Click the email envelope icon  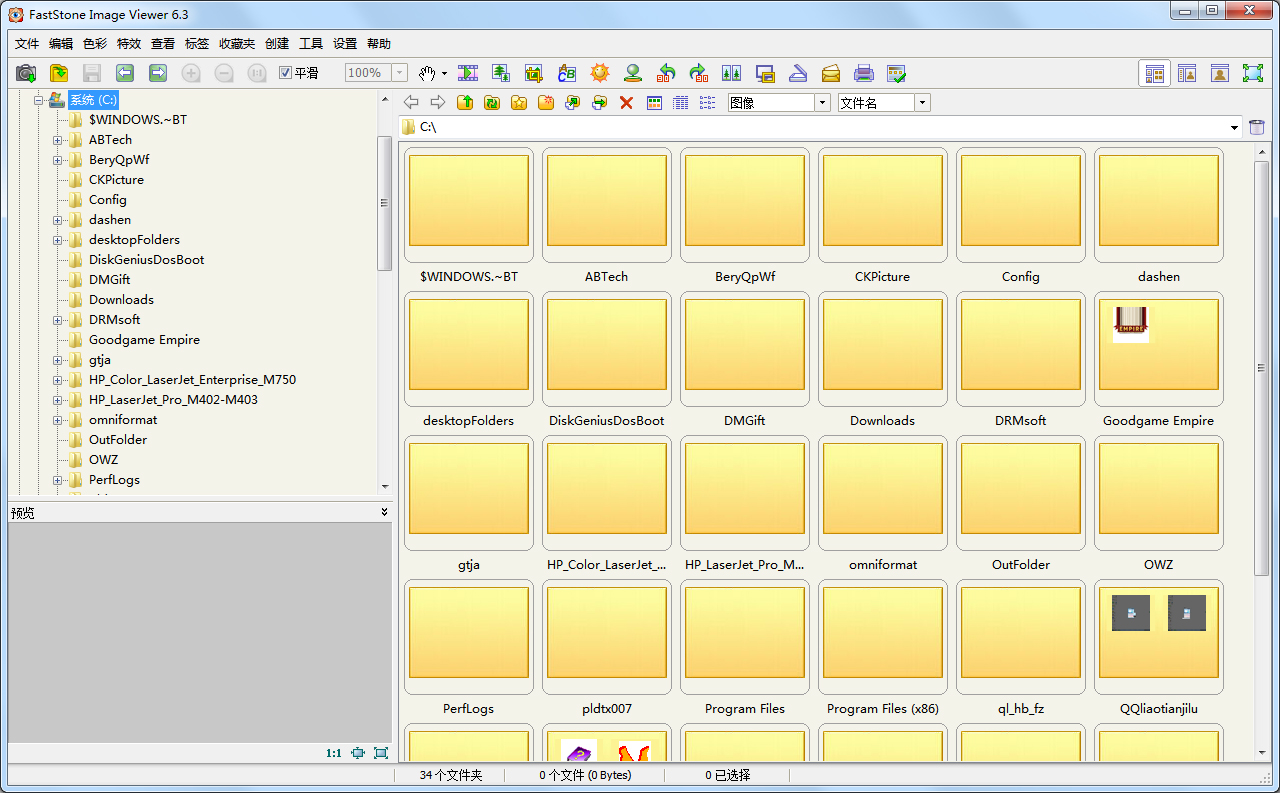(831, 73)
